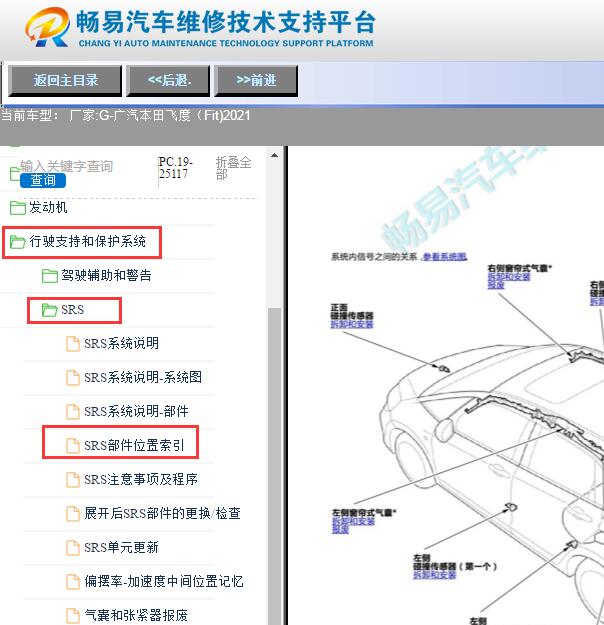604x625 pixels.
Task: Select the SRS folder label
Action: [x=73, y=310]
